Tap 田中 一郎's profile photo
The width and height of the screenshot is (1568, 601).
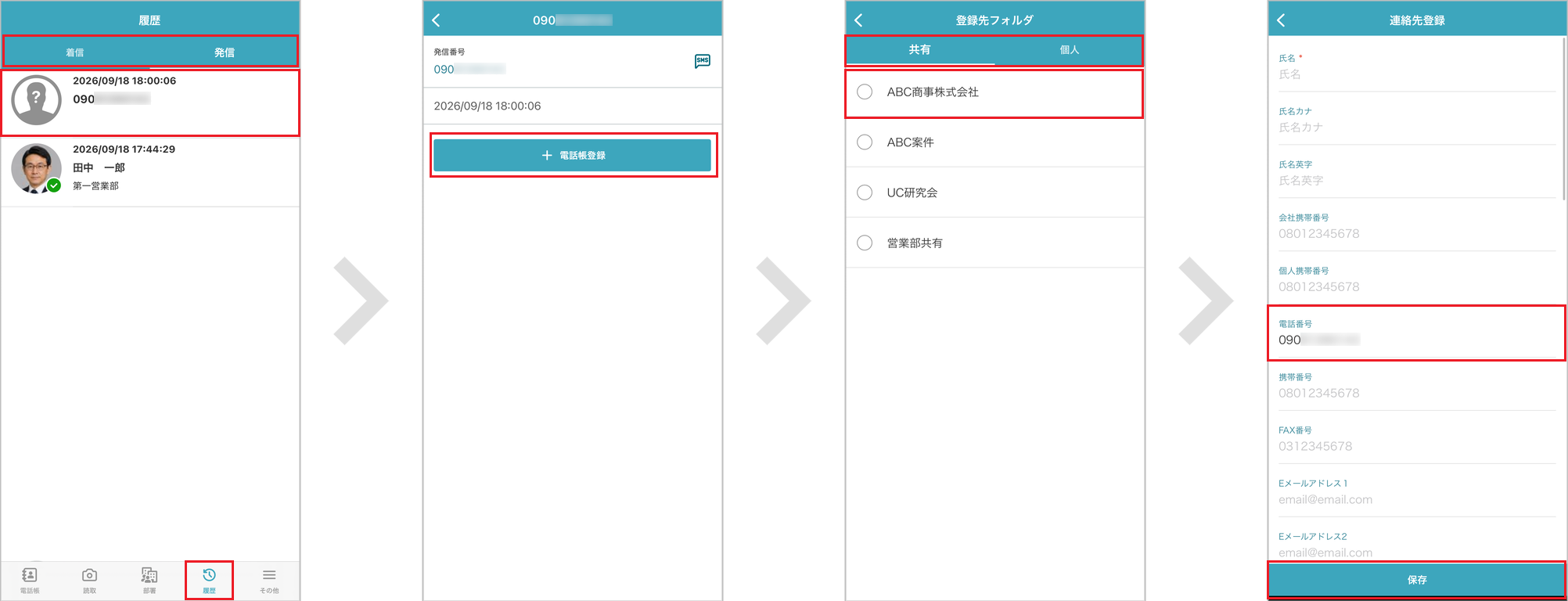[36, 168]
